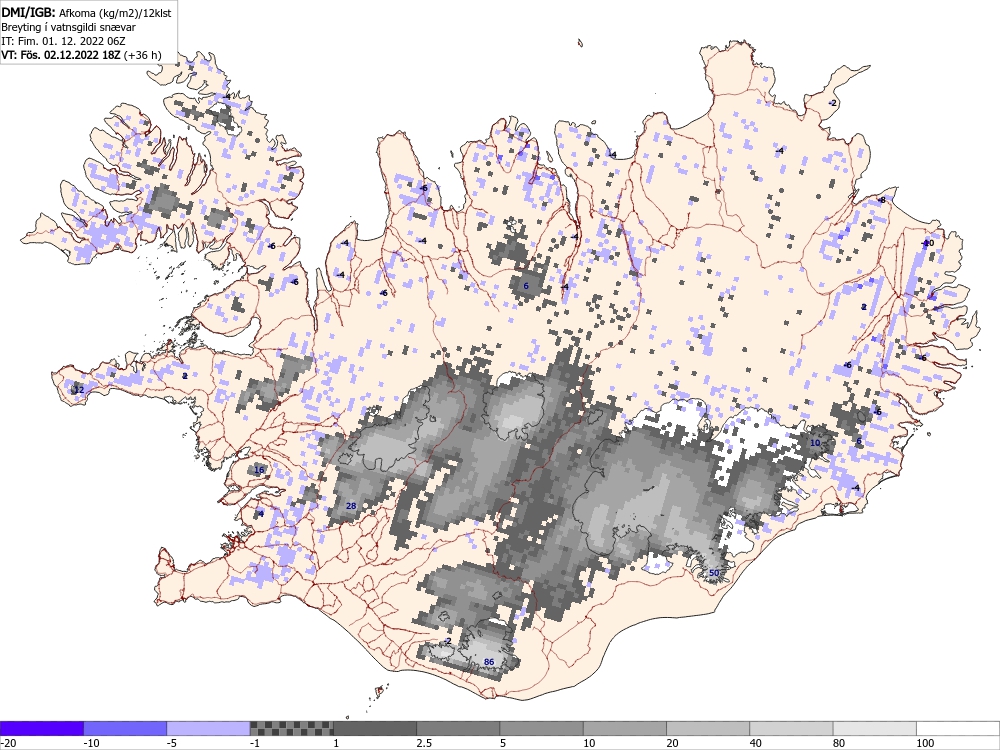Click the "2.5" legend scale number
The image size is (1000, 750).
[x=424, y=743]
